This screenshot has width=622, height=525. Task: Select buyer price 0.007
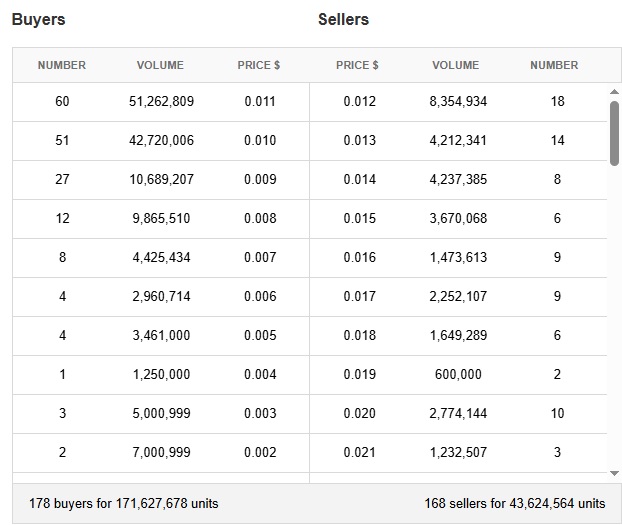(260, 258)
